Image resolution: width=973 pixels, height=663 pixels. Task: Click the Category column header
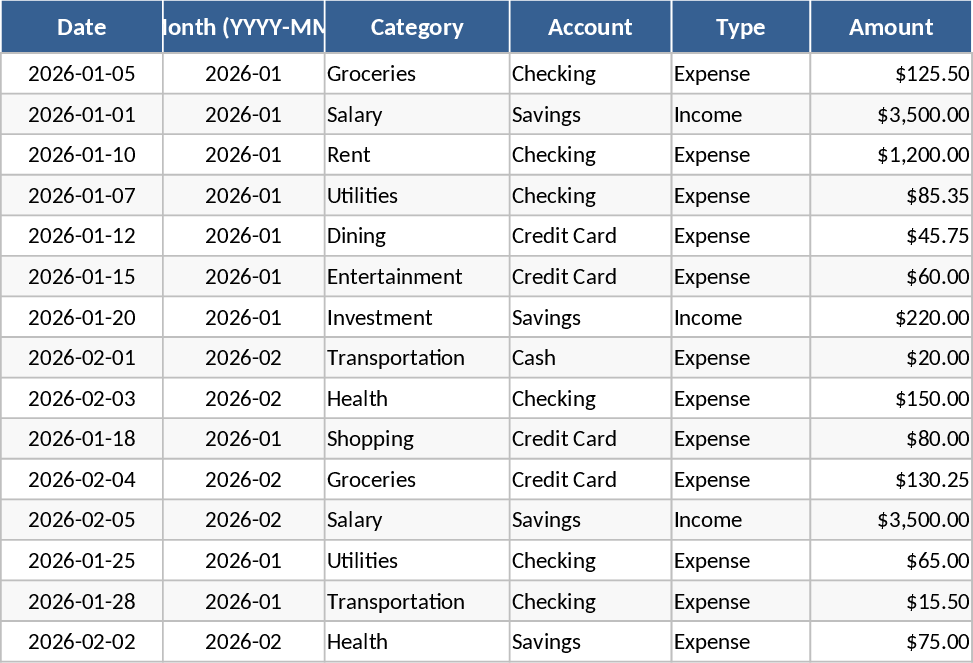click(x=417, y=27)
